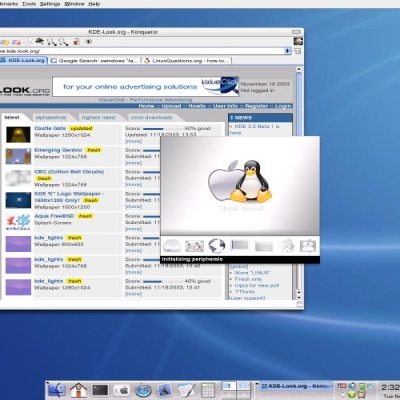Launch the terminal from the bottom panel

coord(100,390)
